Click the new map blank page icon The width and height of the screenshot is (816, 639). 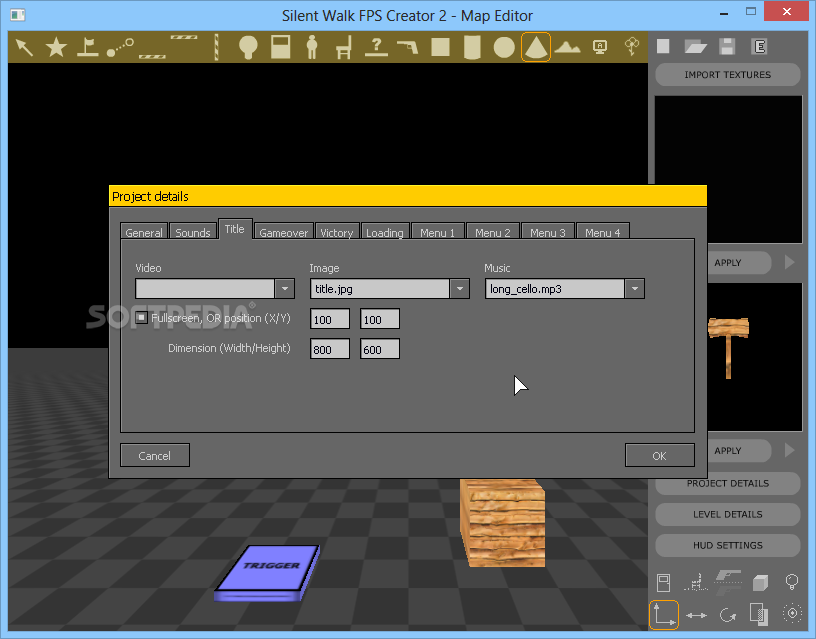[x=663, y=46]
